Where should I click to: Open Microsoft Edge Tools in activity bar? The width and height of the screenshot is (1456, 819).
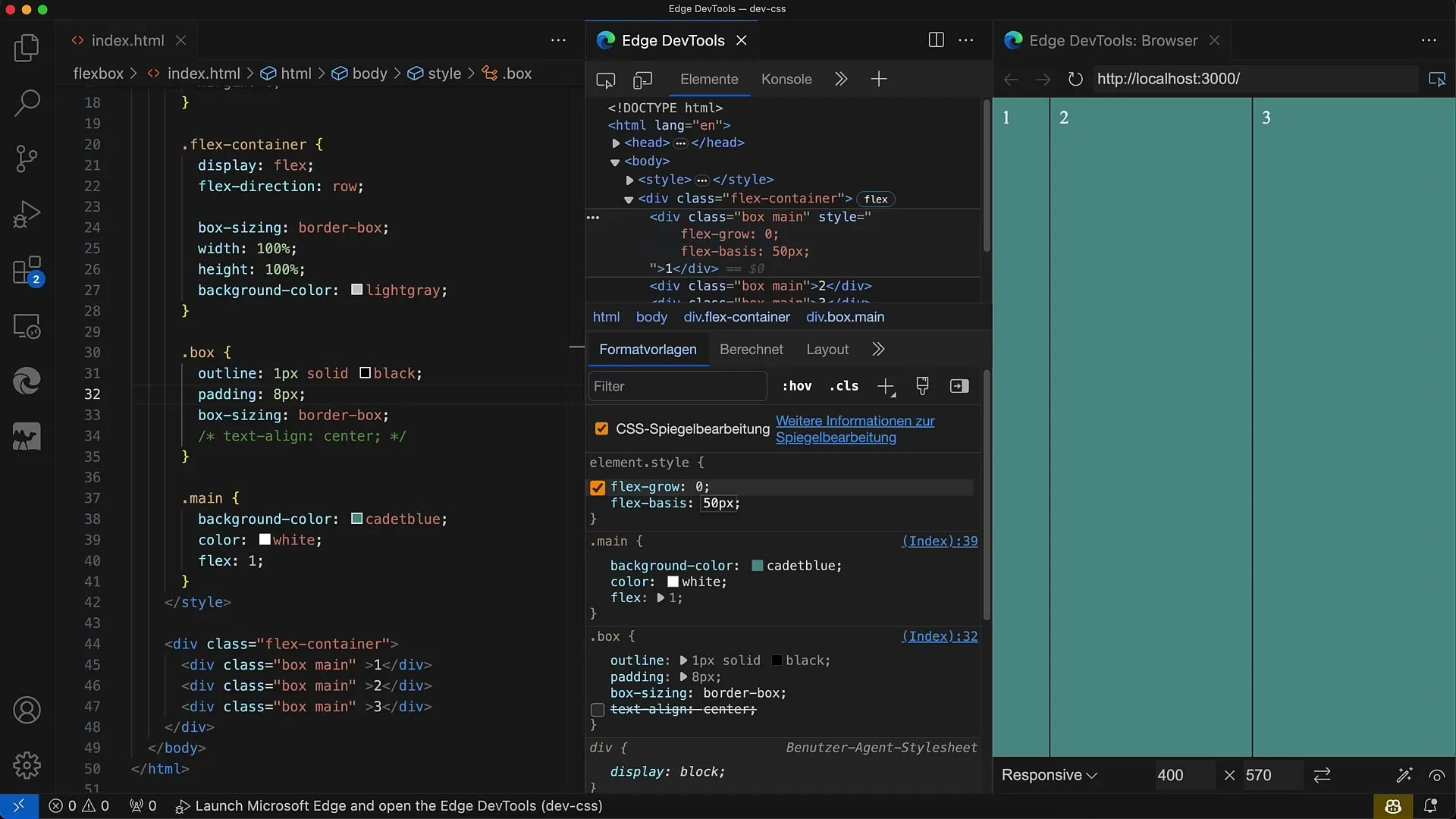(x=27, y=381)
